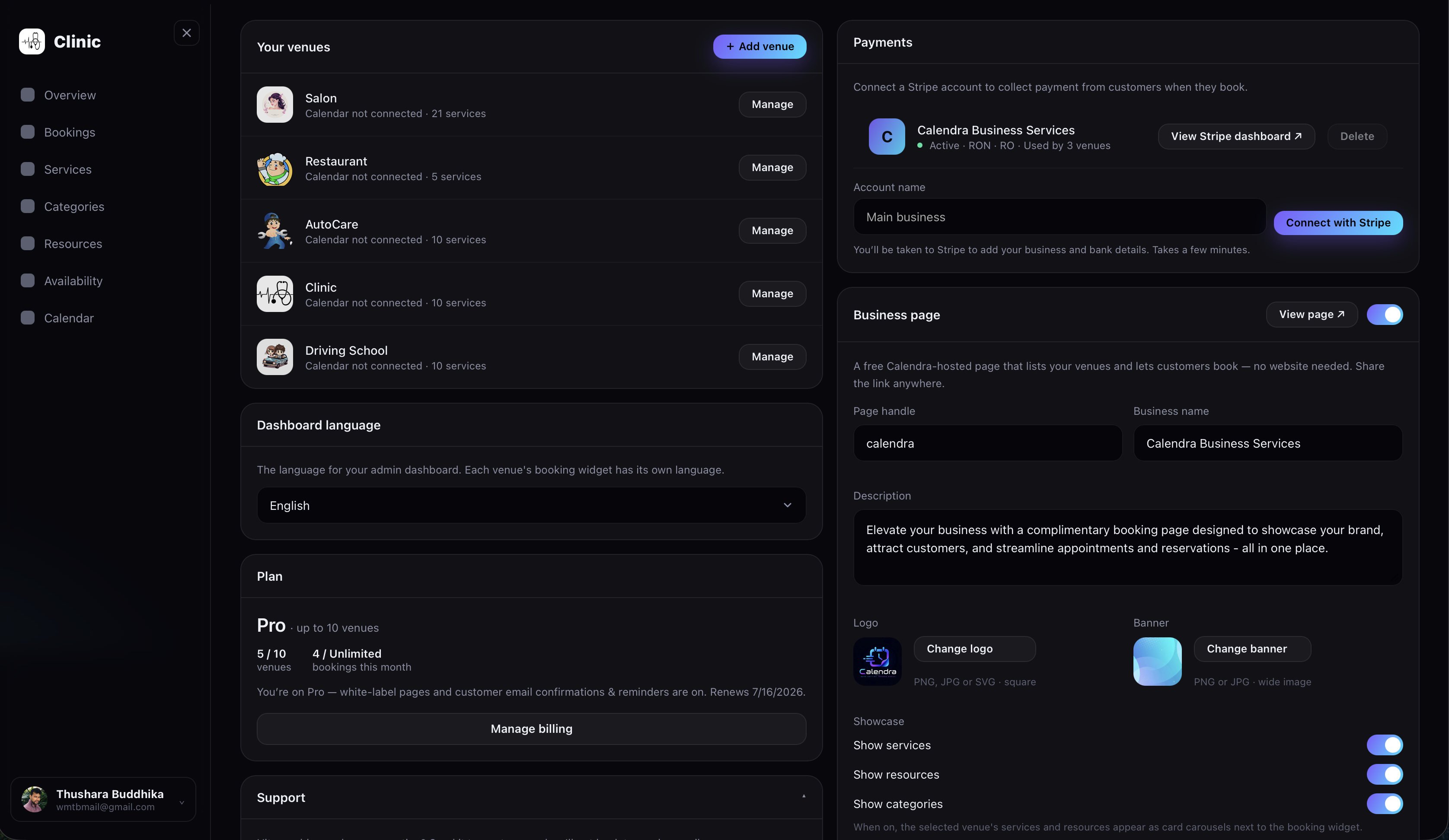Click the banner image thumbnail

coord(1158,661)
